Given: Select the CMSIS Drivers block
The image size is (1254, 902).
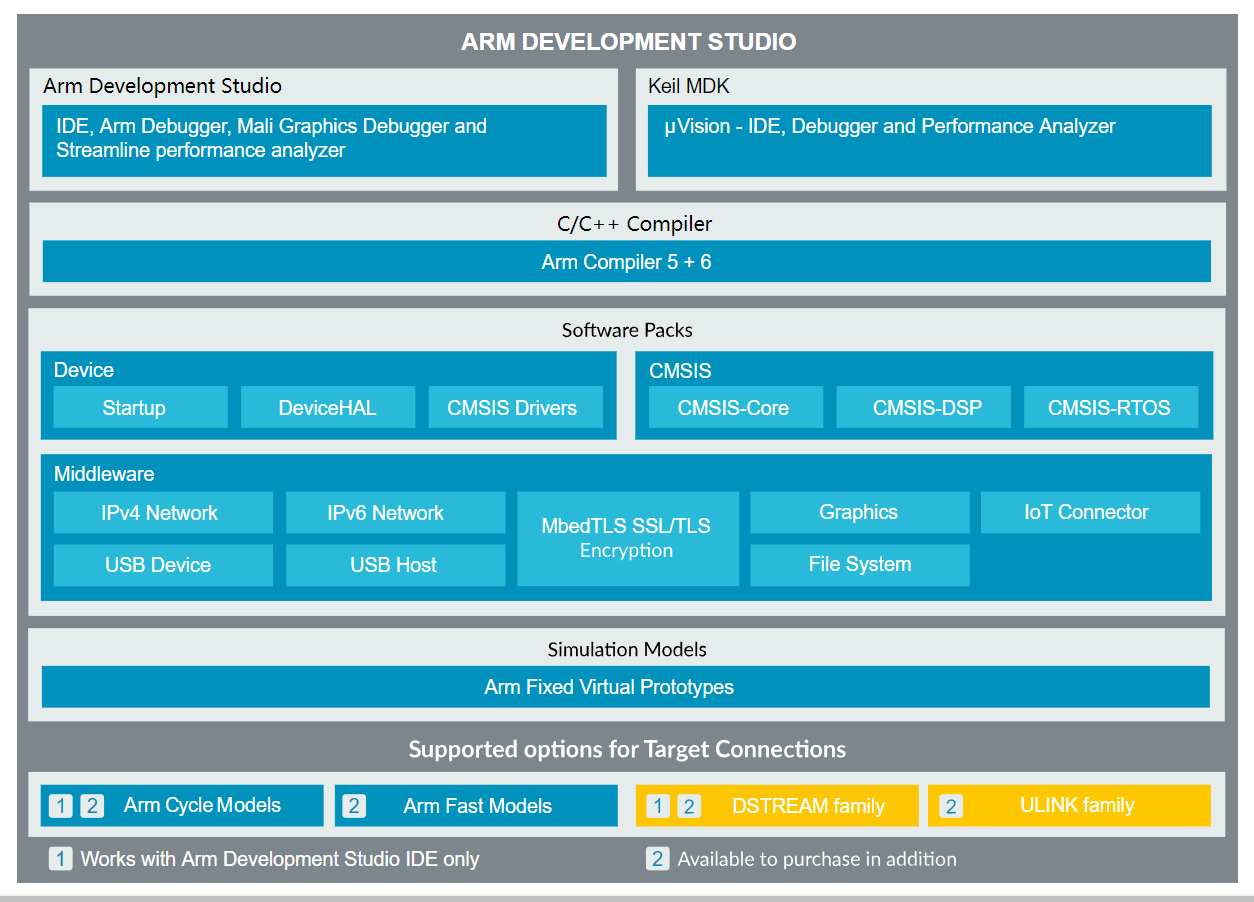Looking at the screenshot, I should [515, 407].
